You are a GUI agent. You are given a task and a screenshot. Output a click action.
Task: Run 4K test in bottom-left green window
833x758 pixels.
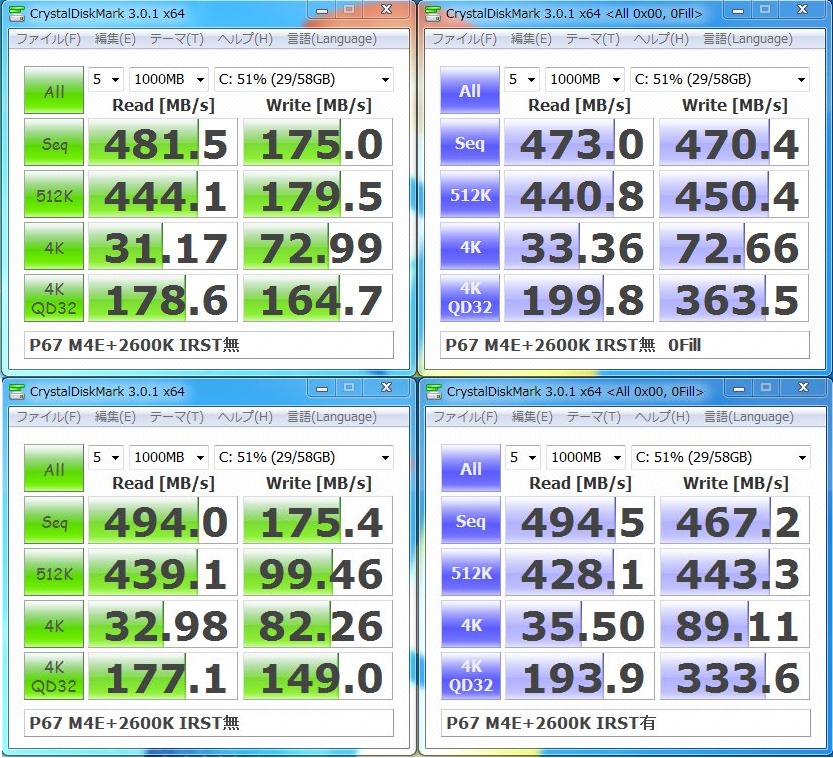pyautogui.click(x=54, y=624)
